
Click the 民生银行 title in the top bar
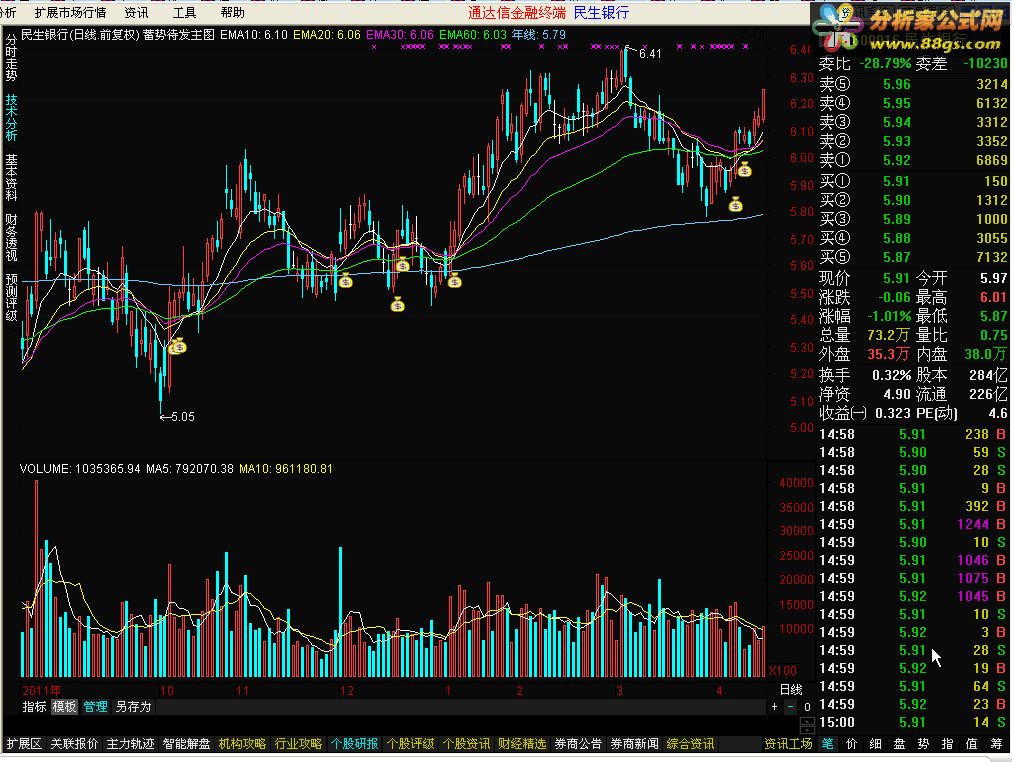point(601,12)
